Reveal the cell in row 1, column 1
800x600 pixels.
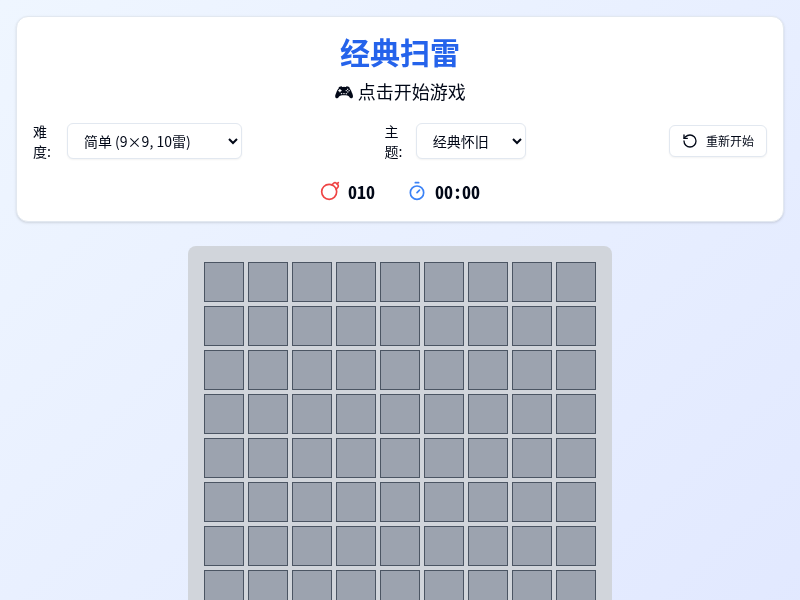(x=224, y=282)
